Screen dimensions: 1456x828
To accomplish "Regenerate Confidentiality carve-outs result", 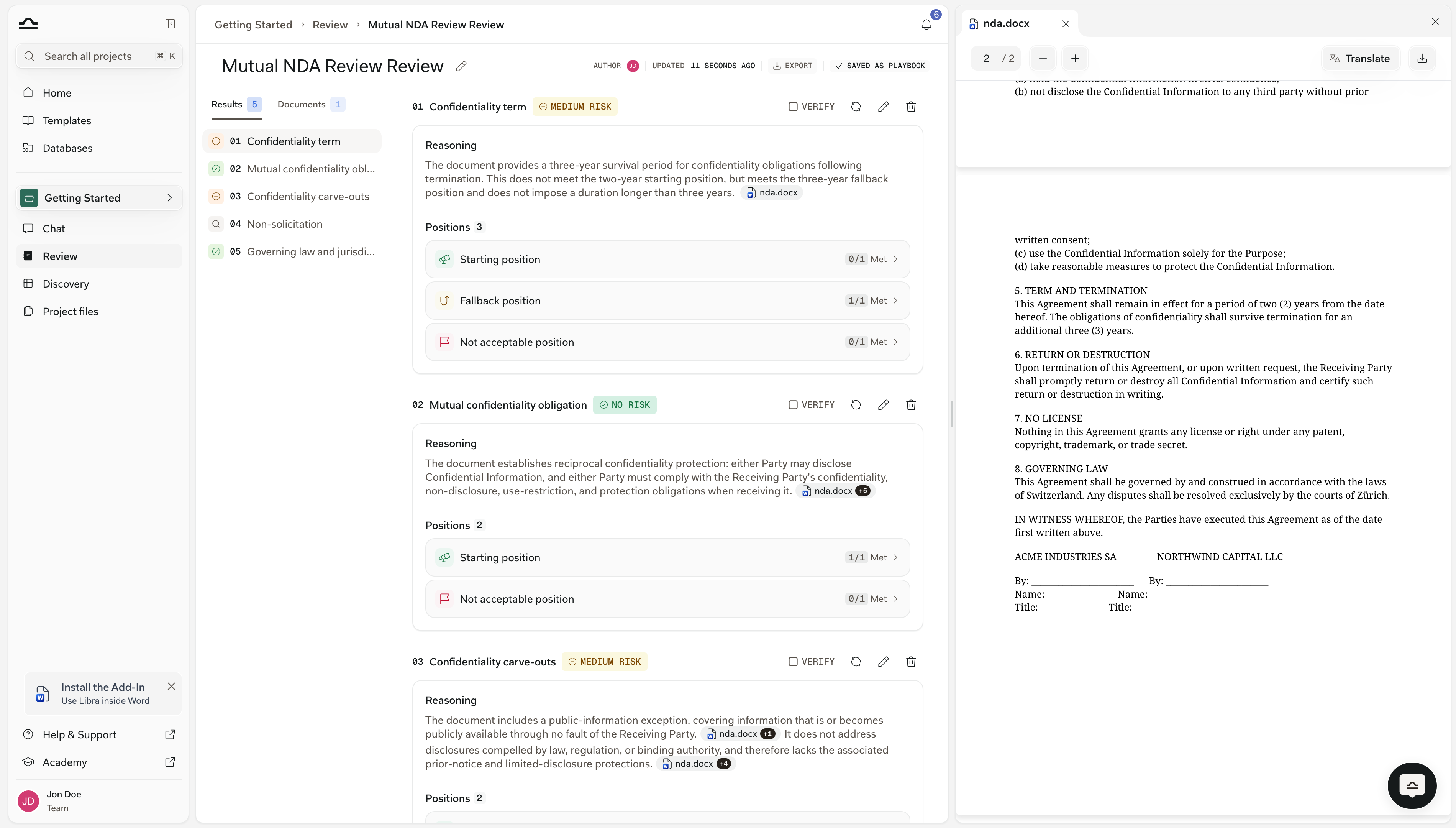I will coord(856,662).
